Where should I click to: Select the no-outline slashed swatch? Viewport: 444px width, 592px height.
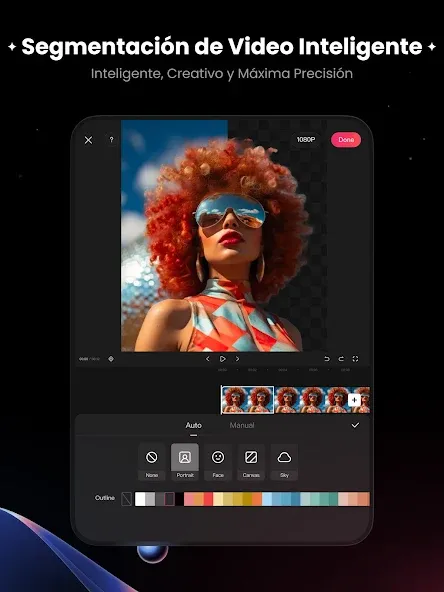click(126, 499)
